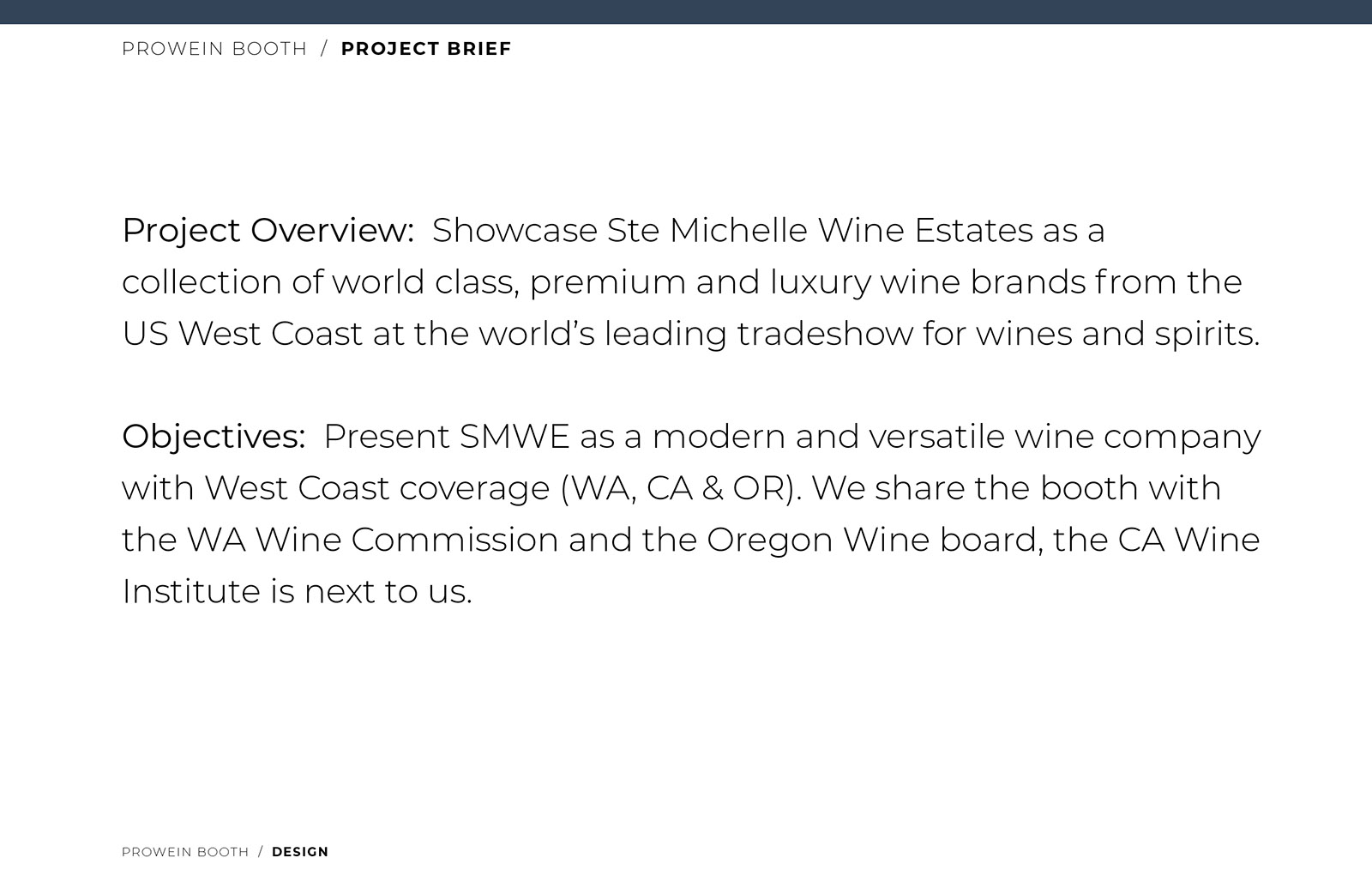Click the dark blue top bar
The image size is (1372, 888).
(x=686, y=11)
